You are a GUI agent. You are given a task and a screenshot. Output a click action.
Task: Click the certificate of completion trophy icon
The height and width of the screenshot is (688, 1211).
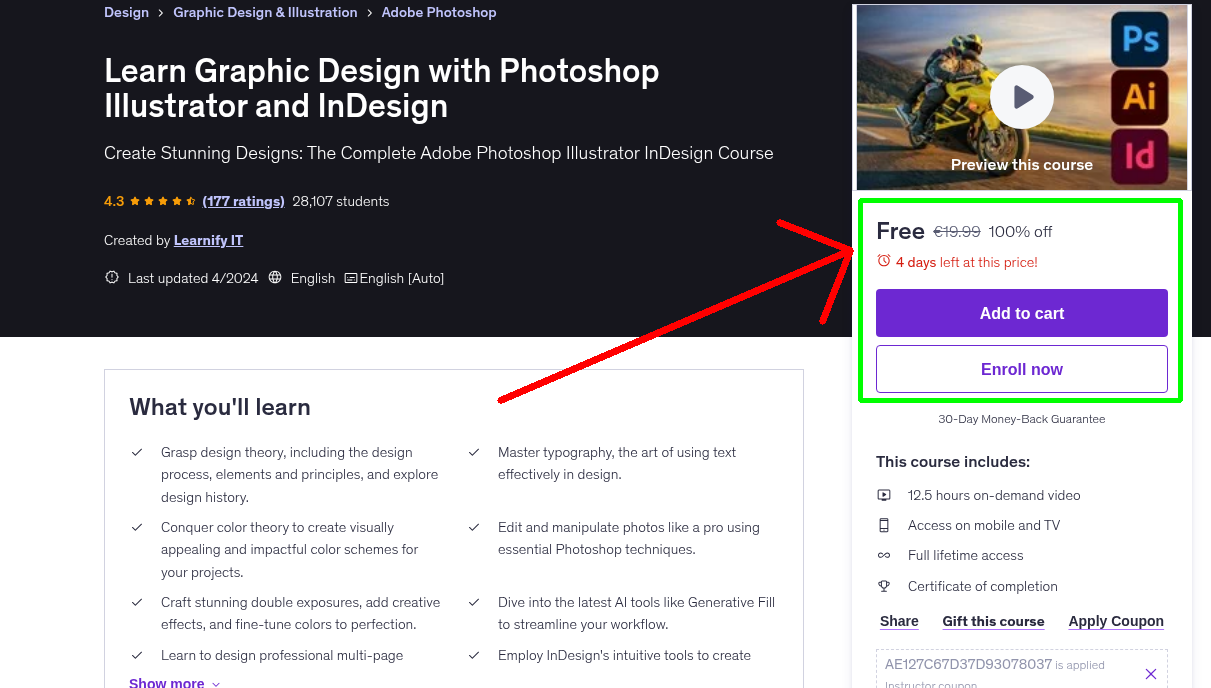coord(885,586)
